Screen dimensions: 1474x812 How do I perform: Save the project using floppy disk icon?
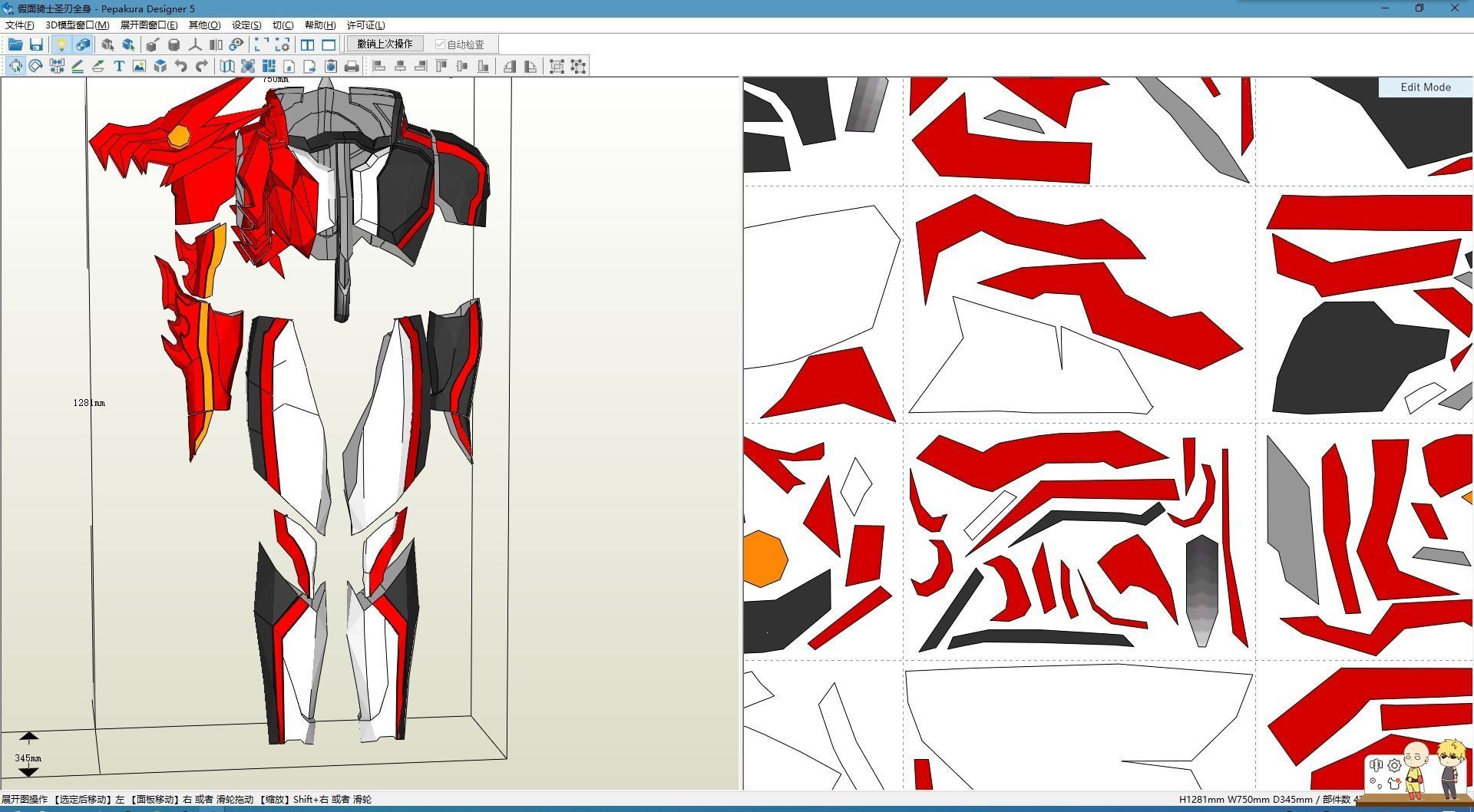coord(36,45)
